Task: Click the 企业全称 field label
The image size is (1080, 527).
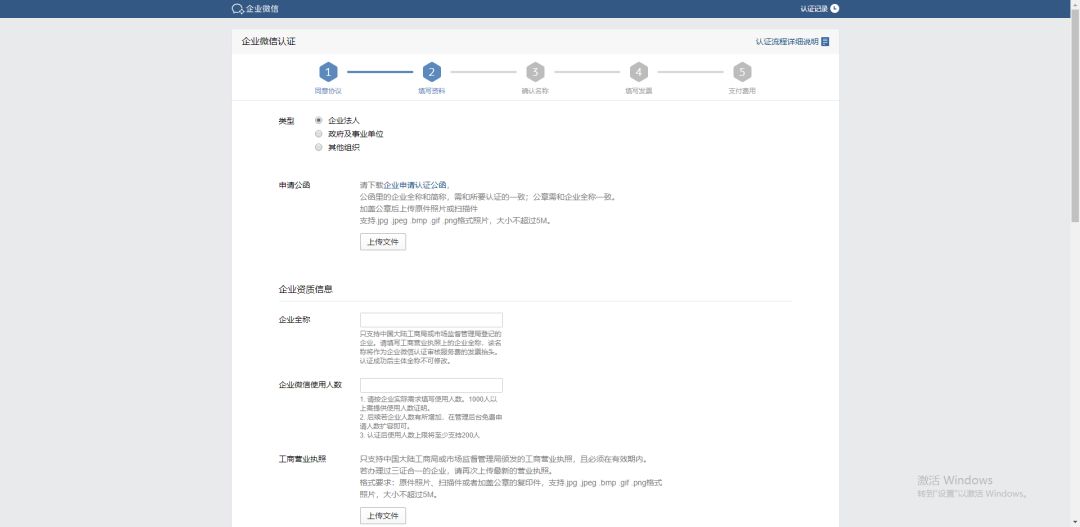Action: click(x=294, y=320)
